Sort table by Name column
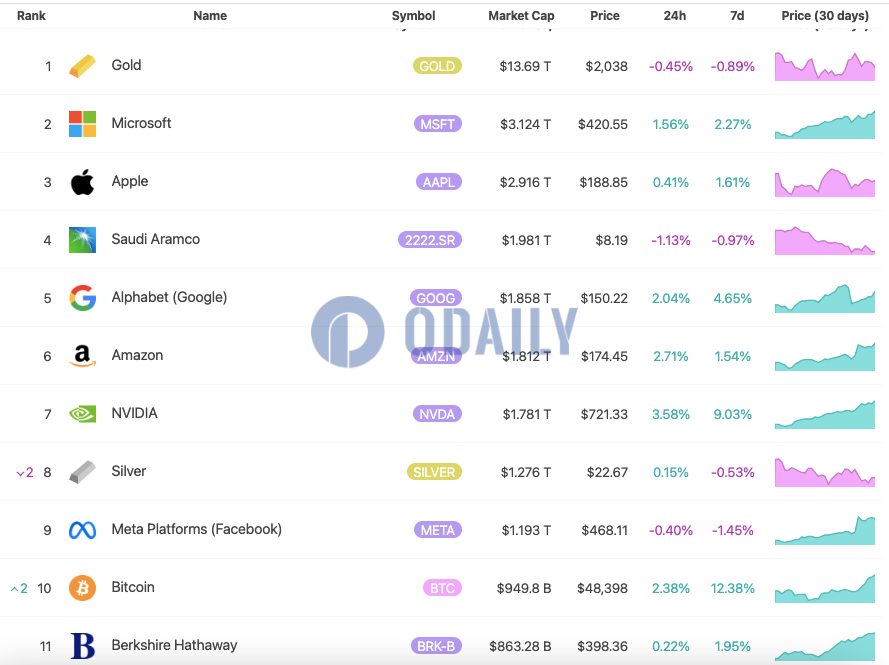 click(210, 16)
